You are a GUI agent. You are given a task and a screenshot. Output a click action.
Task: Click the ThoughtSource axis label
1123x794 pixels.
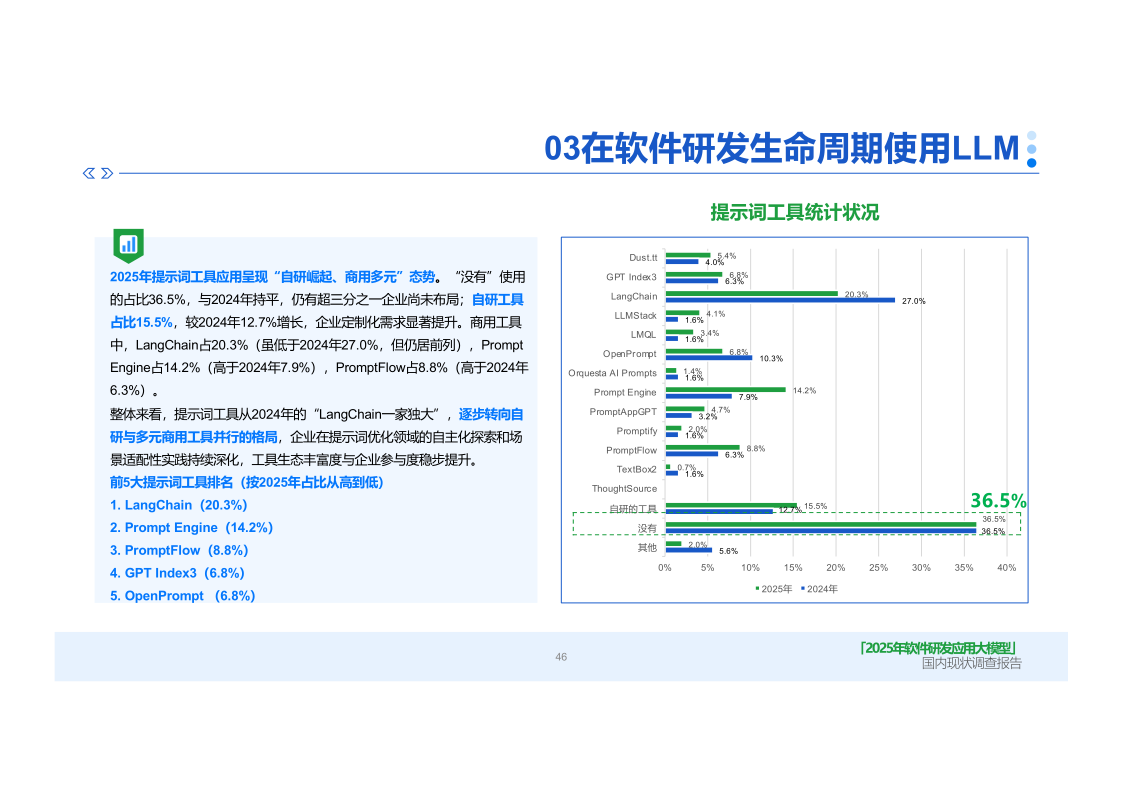(x=624, y=489)
